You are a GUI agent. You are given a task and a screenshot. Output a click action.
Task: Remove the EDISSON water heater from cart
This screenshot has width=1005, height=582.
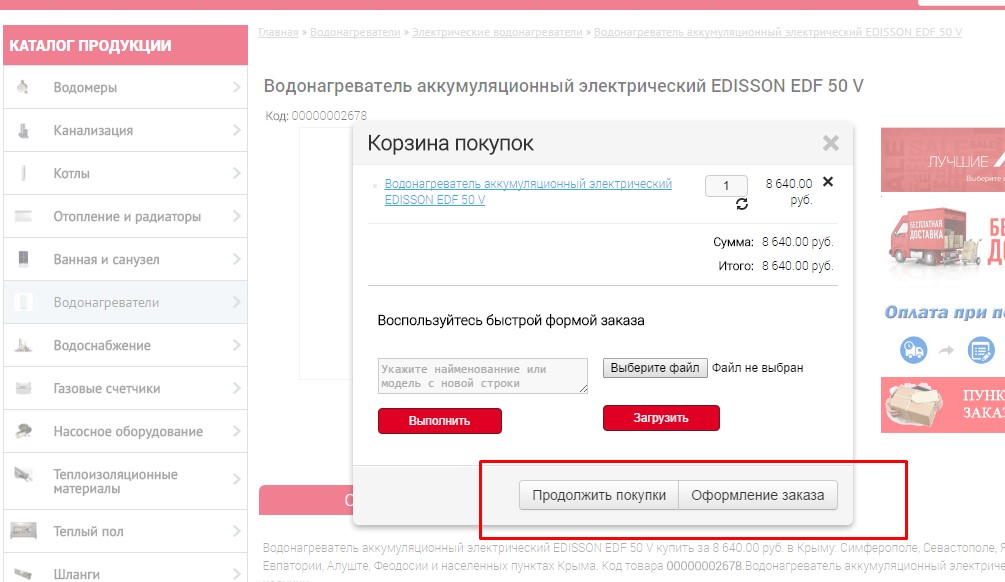[827, 182]
